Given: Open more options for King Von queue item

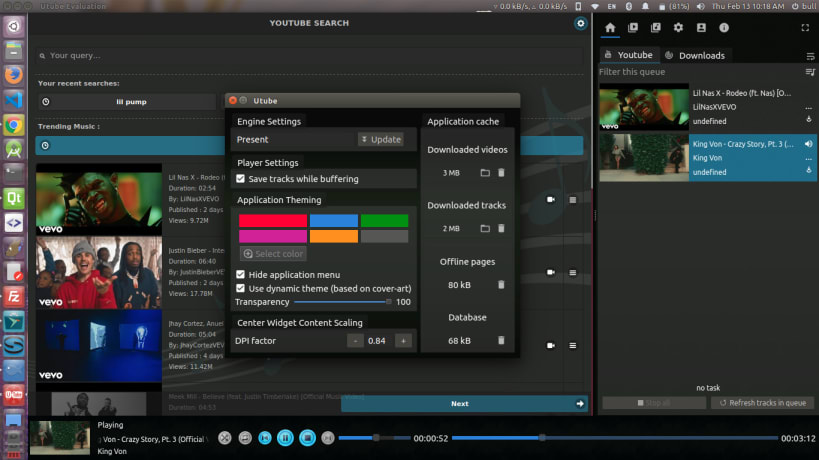Looking at the screenshot, I should point(809,158).
